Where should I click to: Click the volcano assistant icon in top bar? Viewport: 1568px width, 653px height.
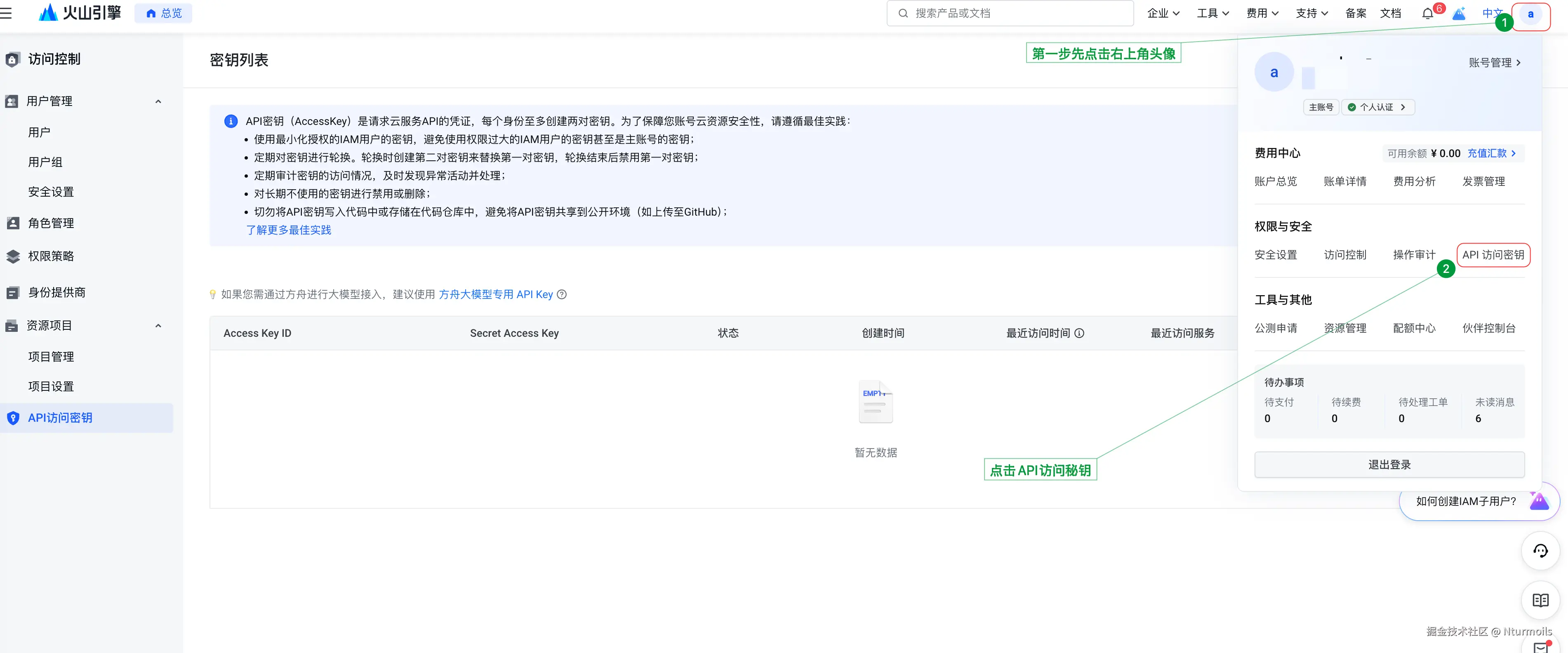[1459, 13]
